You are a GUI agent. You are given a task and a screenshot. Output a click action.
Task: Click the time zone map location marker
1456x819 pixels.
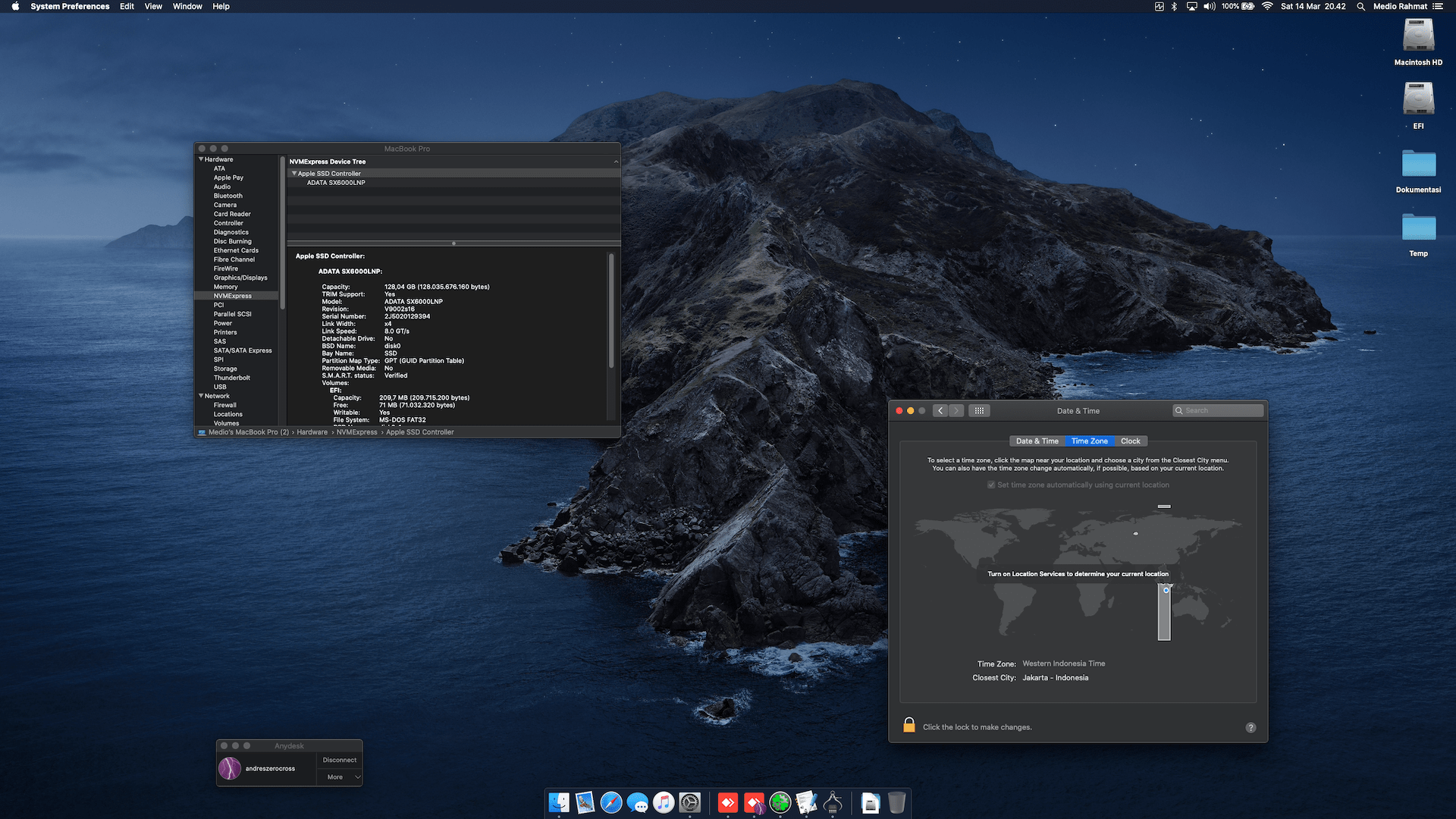pos(1166,590)
